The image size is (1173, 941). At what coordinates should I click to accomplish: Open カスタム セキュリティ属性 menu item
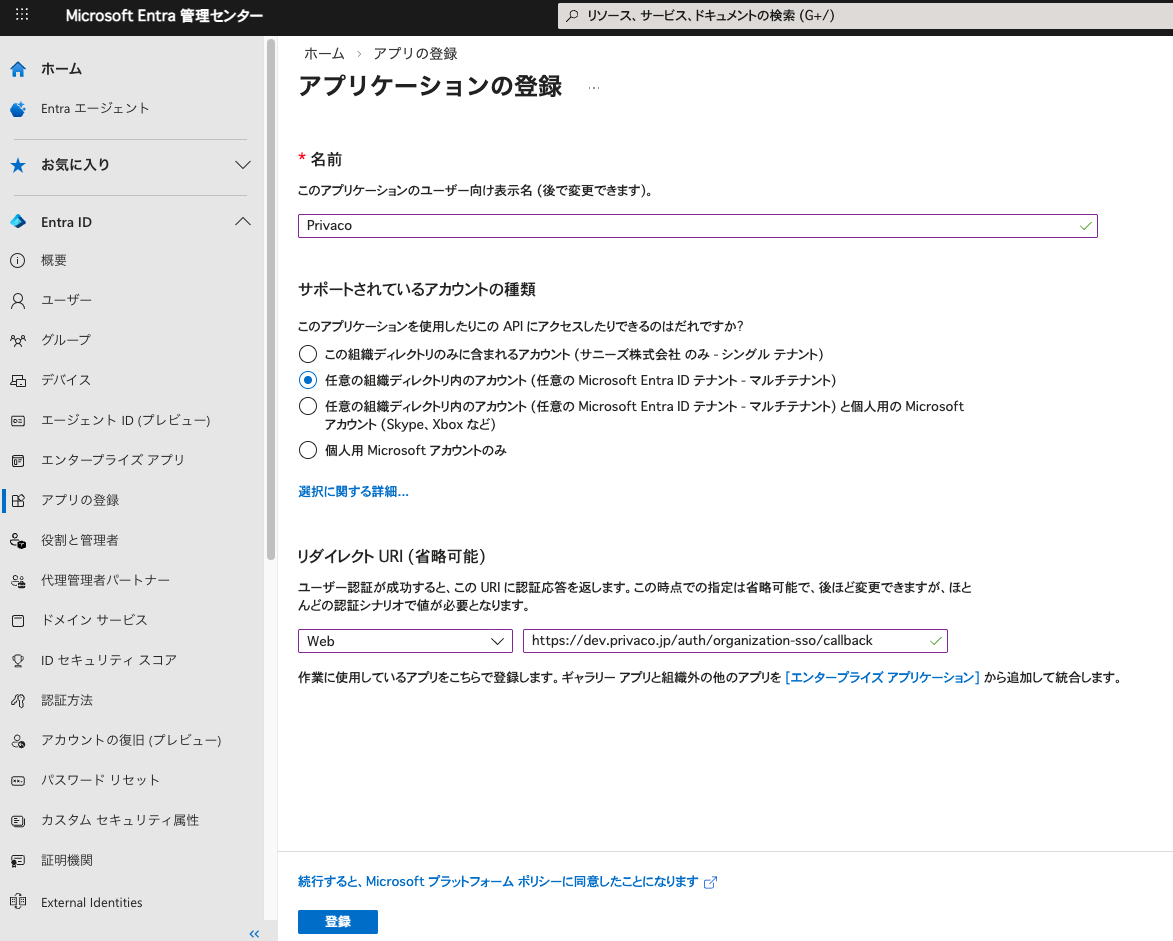point(120,820)
